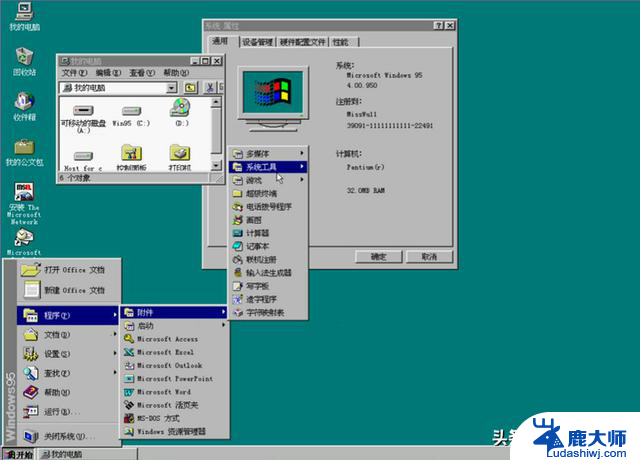The image size is (640, 460).
Task: Expand the 游戏 Games submenu
Action: (268, 180)
